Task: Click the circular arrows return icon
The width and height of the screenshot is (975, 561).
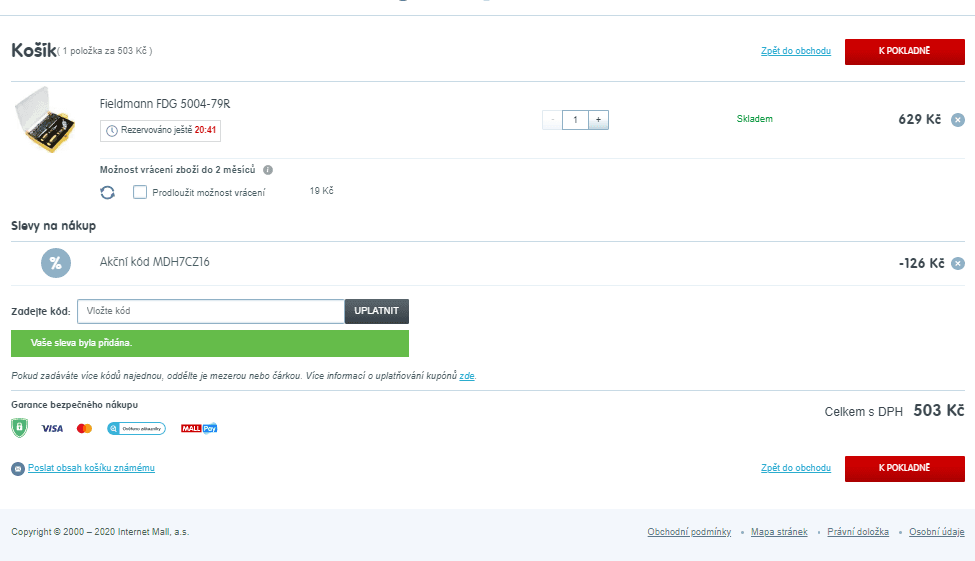Action: [108, 192]
